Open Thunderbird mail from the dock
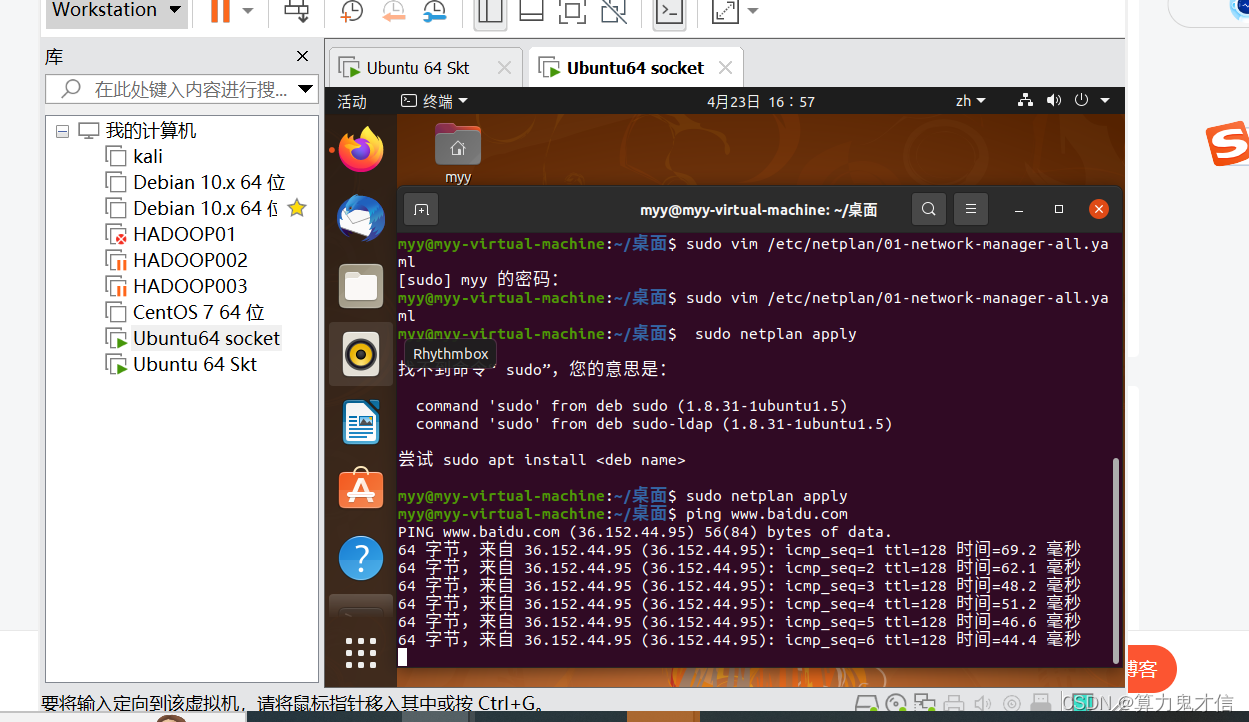Viewport: 1249px width, 722px height. coord(360,218)
